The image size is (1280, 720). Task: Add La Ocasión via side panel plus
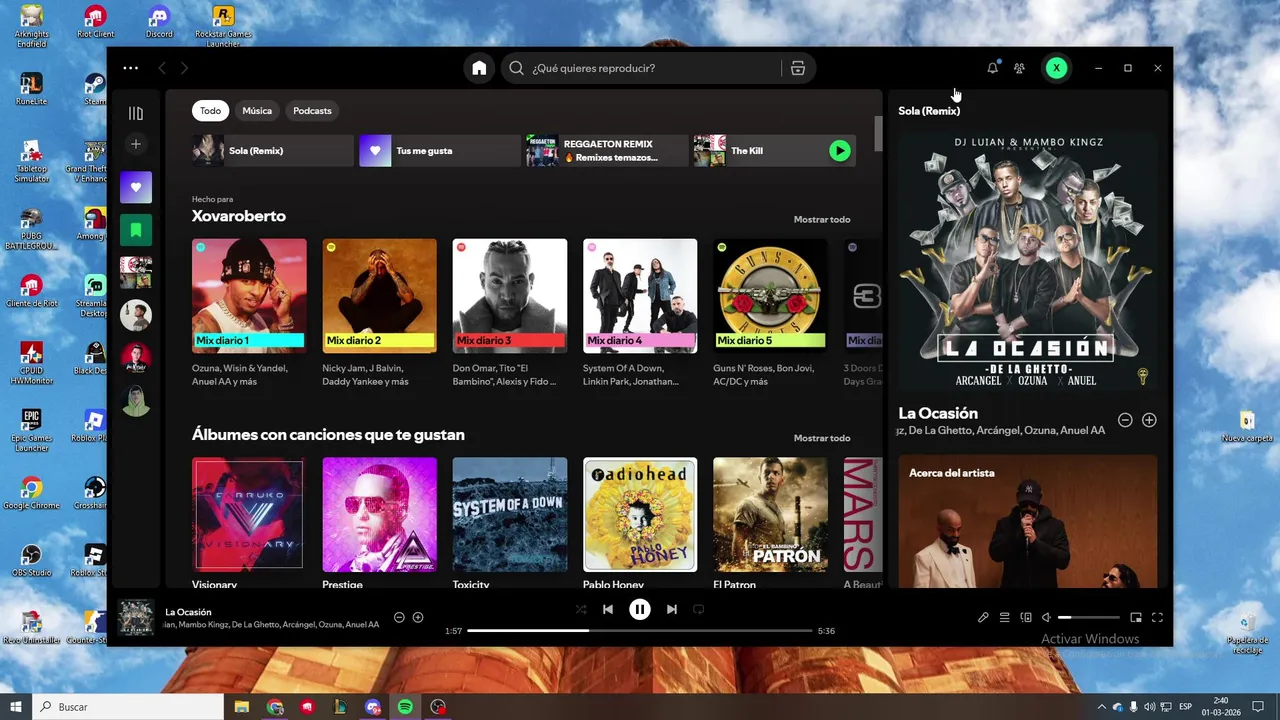click(x=1149, y=420)
